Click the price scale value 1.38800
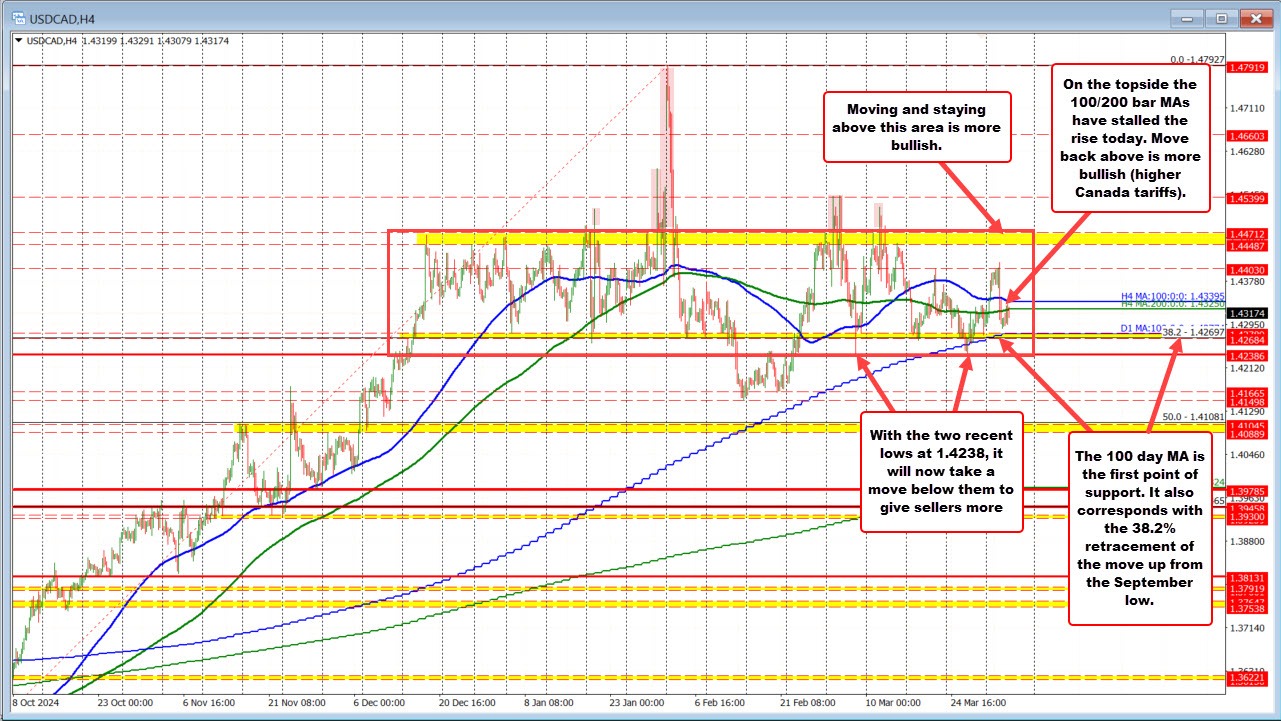 1246,541
